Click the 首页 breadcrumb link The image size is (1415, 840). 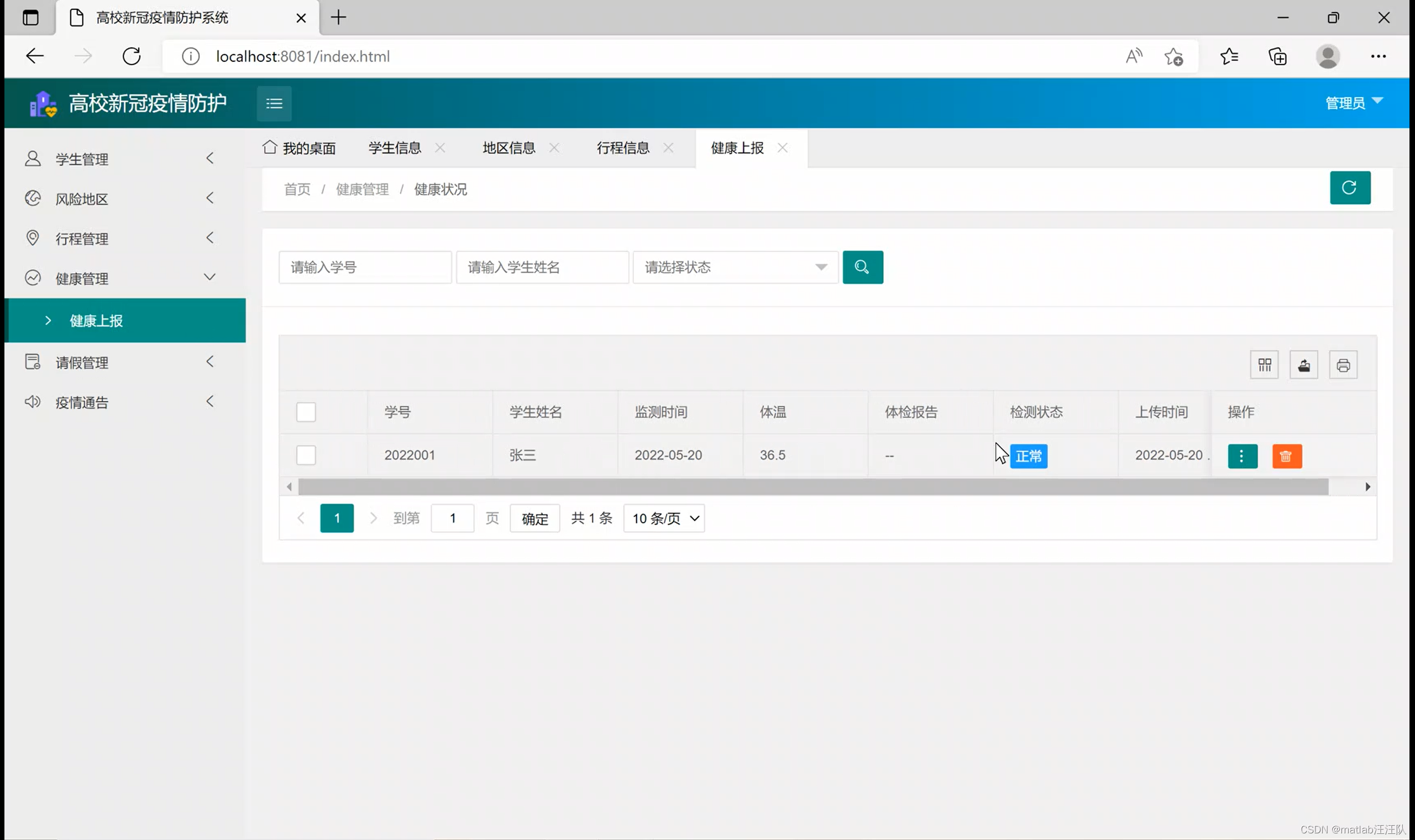[297, 190]
